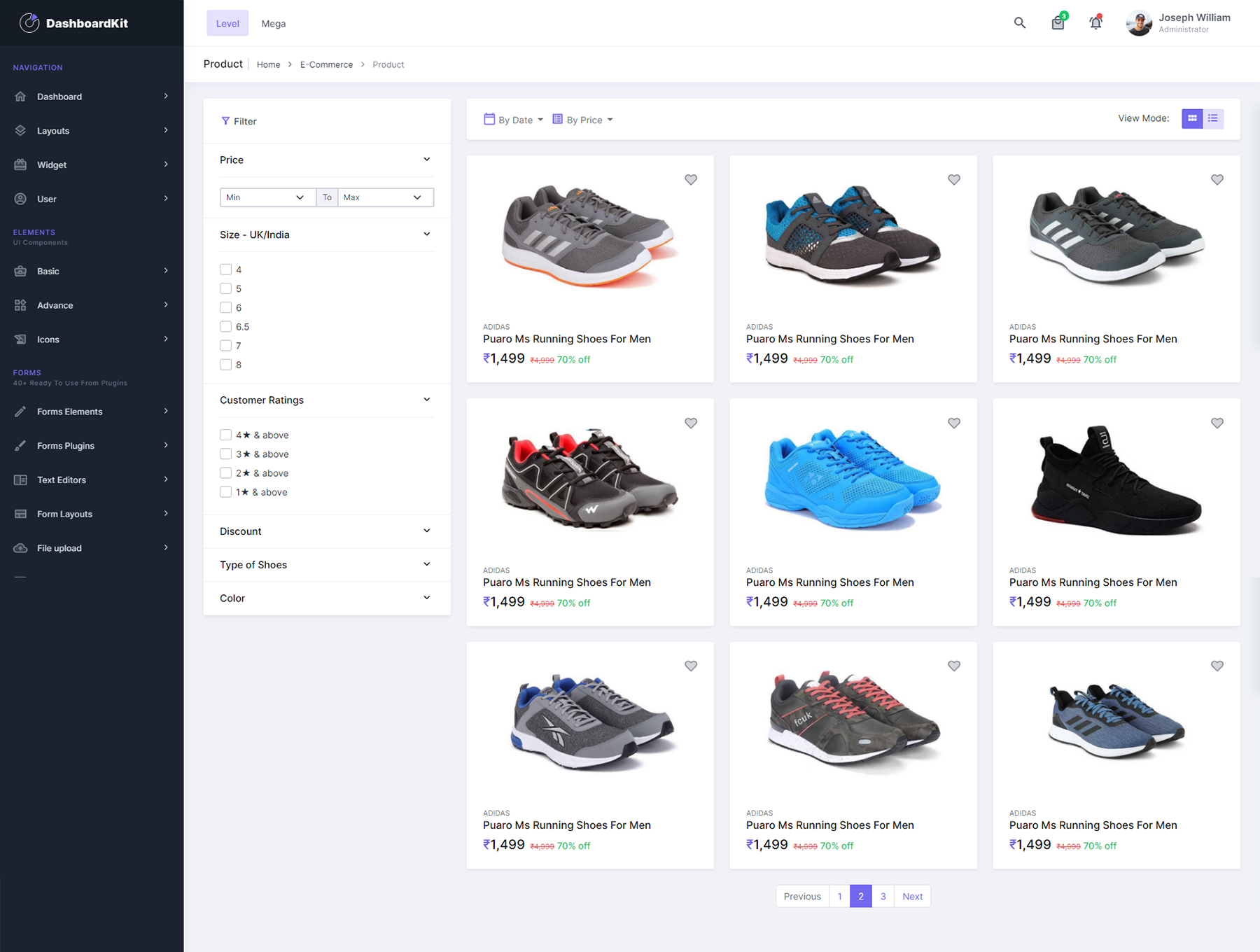Open the Walkmate black-red shoe thumbnail

(x=589, y=478)
